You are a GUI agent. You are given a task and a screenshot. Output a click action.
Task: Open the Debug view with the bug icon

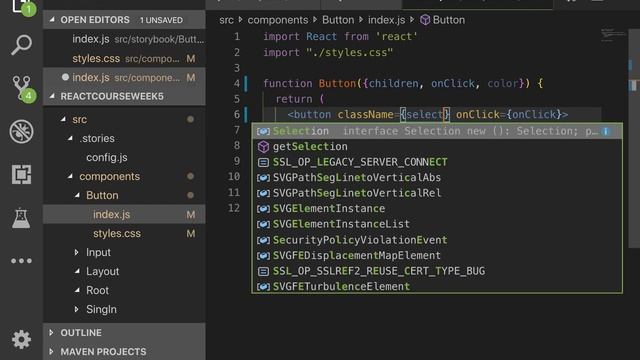[x=21, y=131]
